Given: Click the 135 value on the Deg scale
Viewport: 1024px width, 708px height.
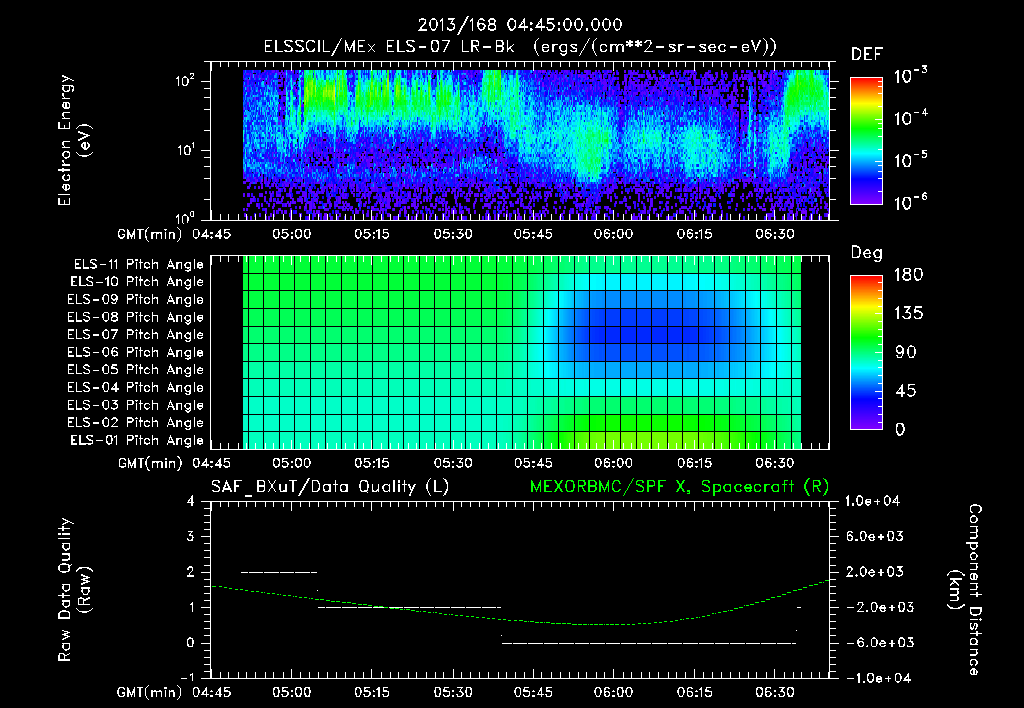Looking at the screenshot, I should (908, 314).
